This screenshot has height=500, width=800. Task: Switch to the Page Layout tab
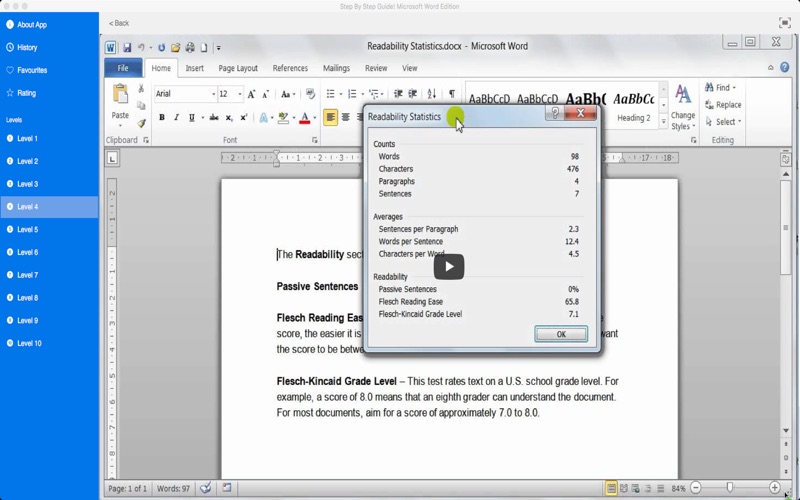238,68
